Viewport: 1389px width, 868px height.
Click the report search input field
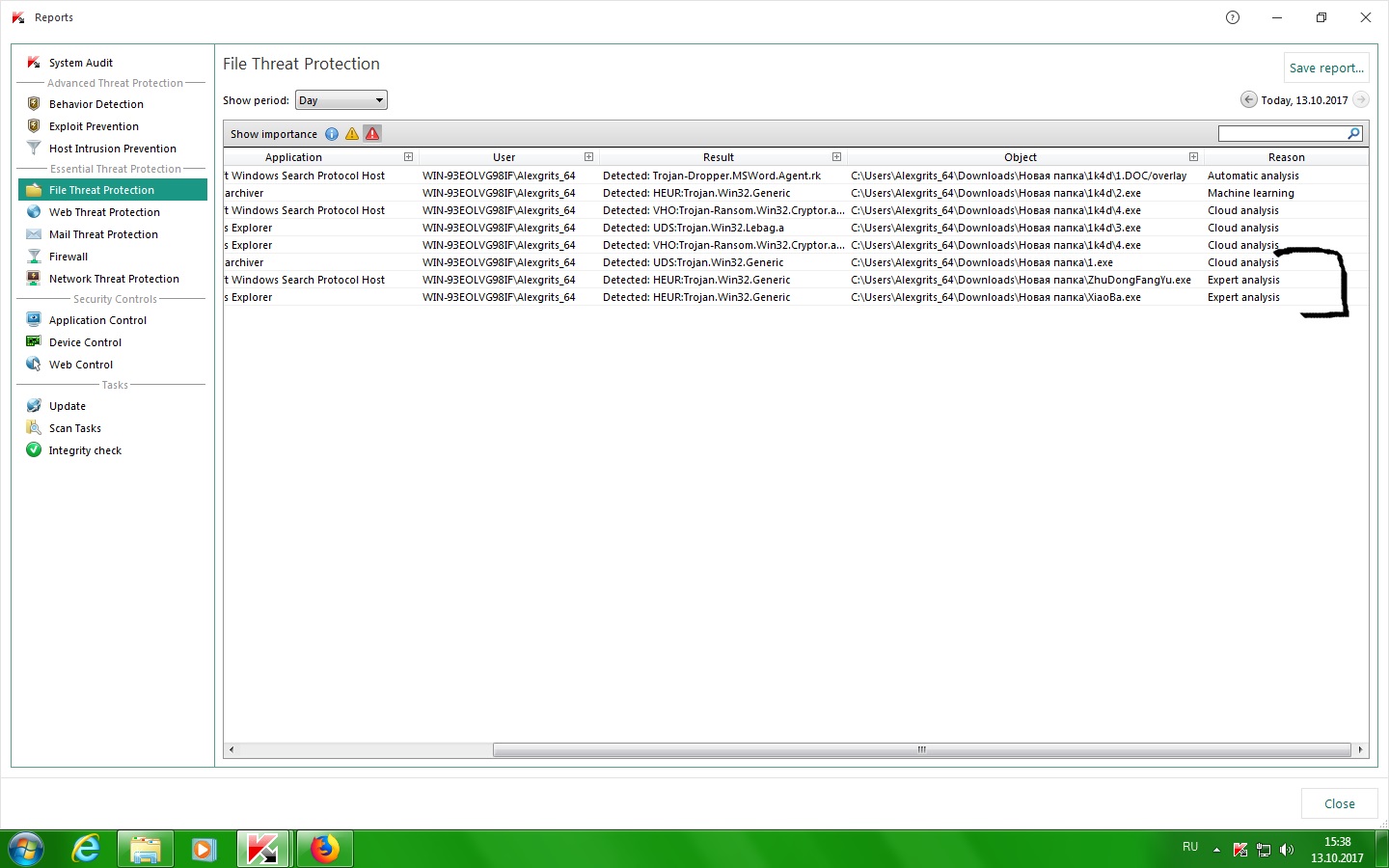pyautogui.click(x=1282, y=134)
